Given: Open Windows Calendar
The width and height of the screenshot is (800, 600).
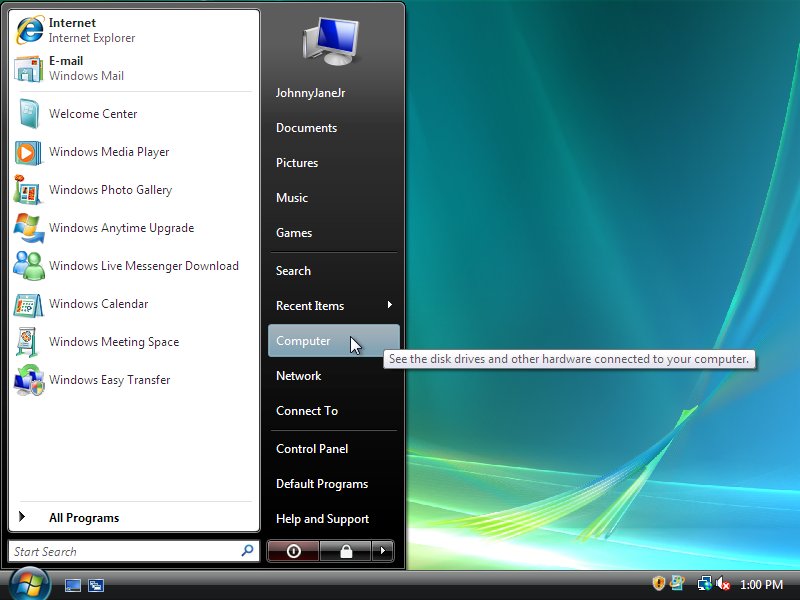Looking at the screenshot, I should (x=98, y=304).
